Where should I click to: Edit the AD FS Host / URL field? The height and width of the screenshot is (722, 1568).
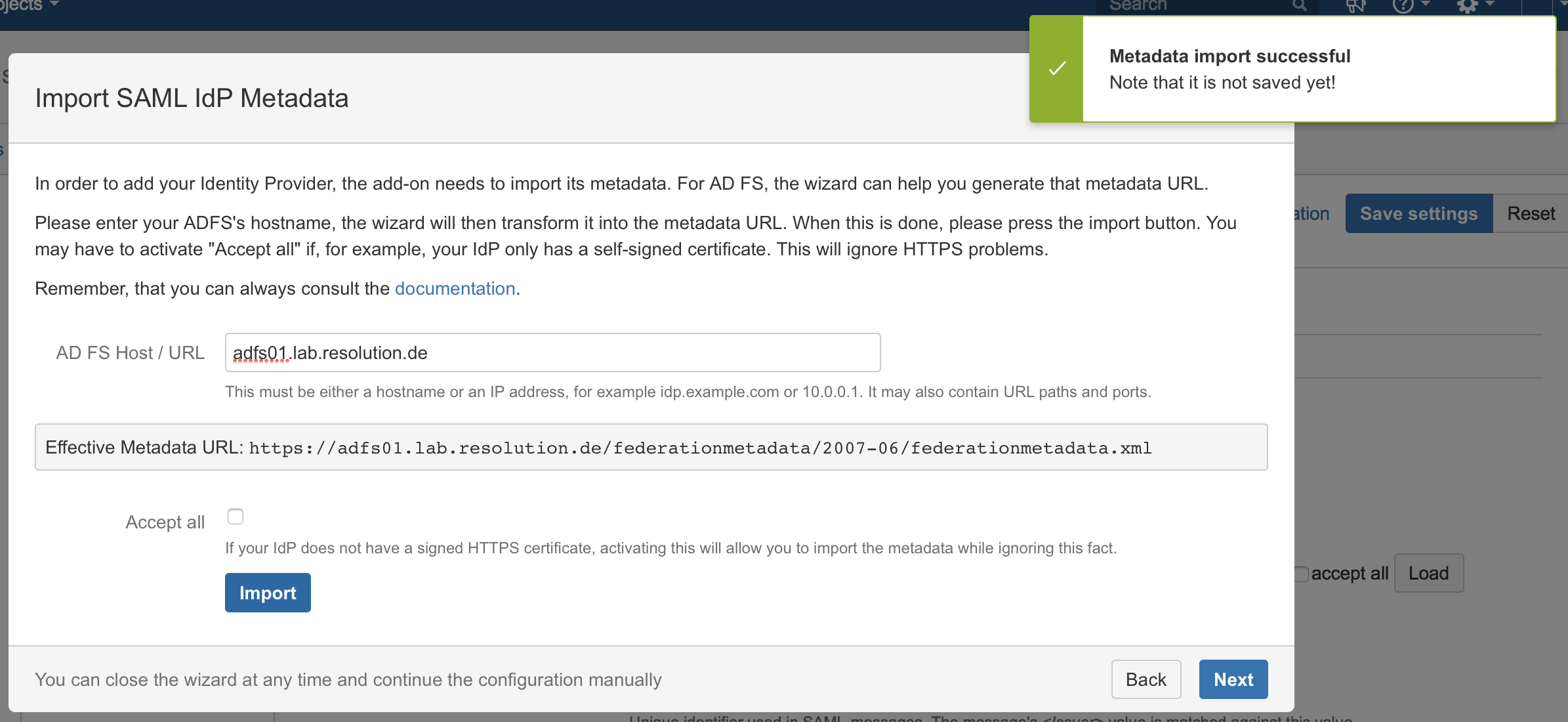point(552,352)
